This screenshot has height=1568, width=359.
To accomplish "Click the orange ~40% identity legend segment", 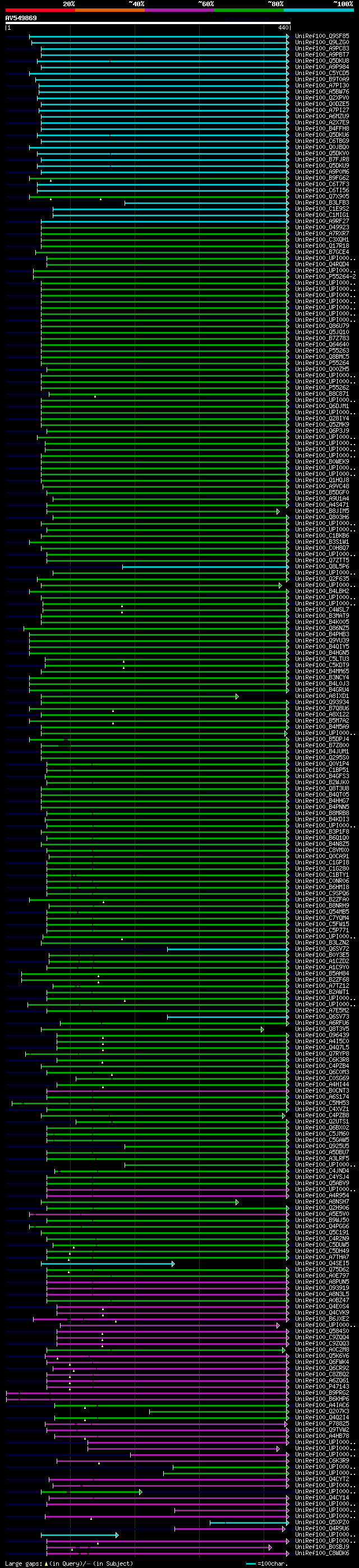I will click(x=110, y=10).
